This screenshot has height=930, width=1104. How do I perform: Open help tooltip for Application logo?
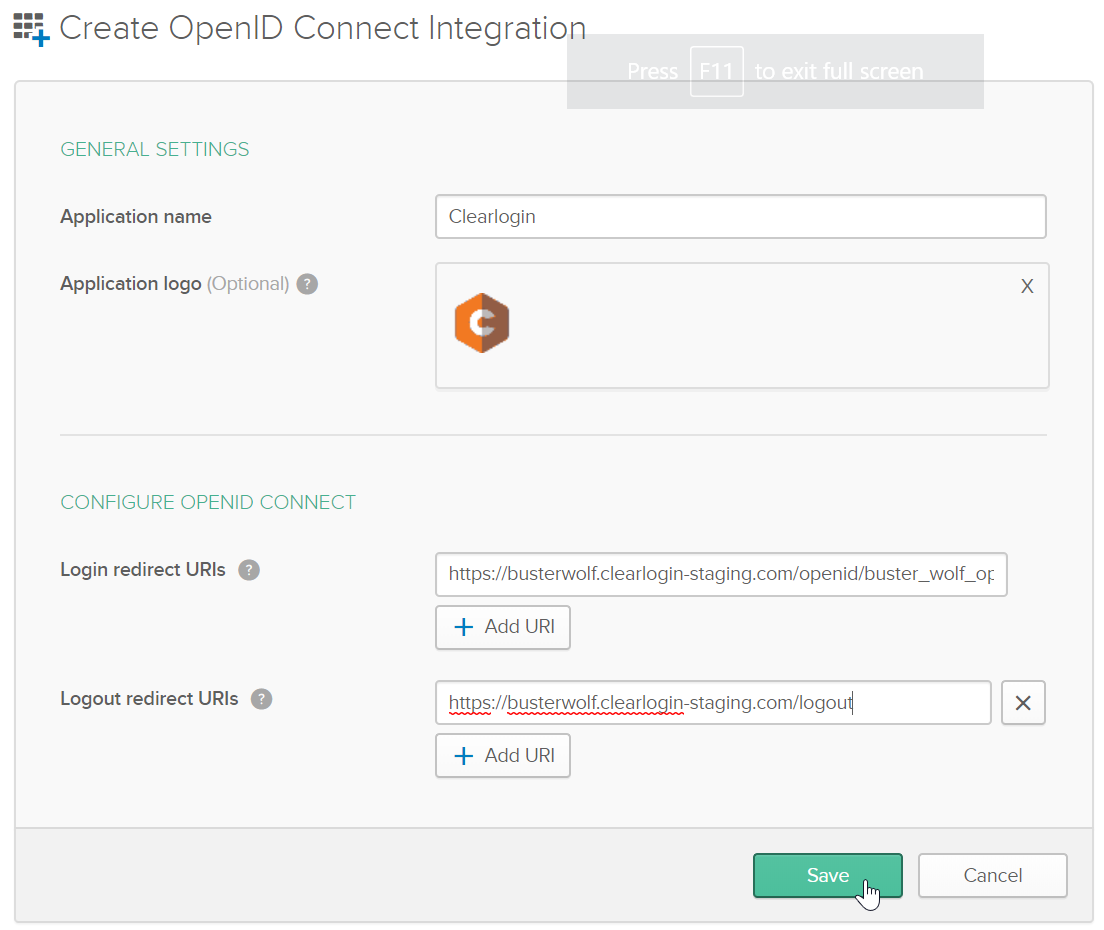click(308, 284)
